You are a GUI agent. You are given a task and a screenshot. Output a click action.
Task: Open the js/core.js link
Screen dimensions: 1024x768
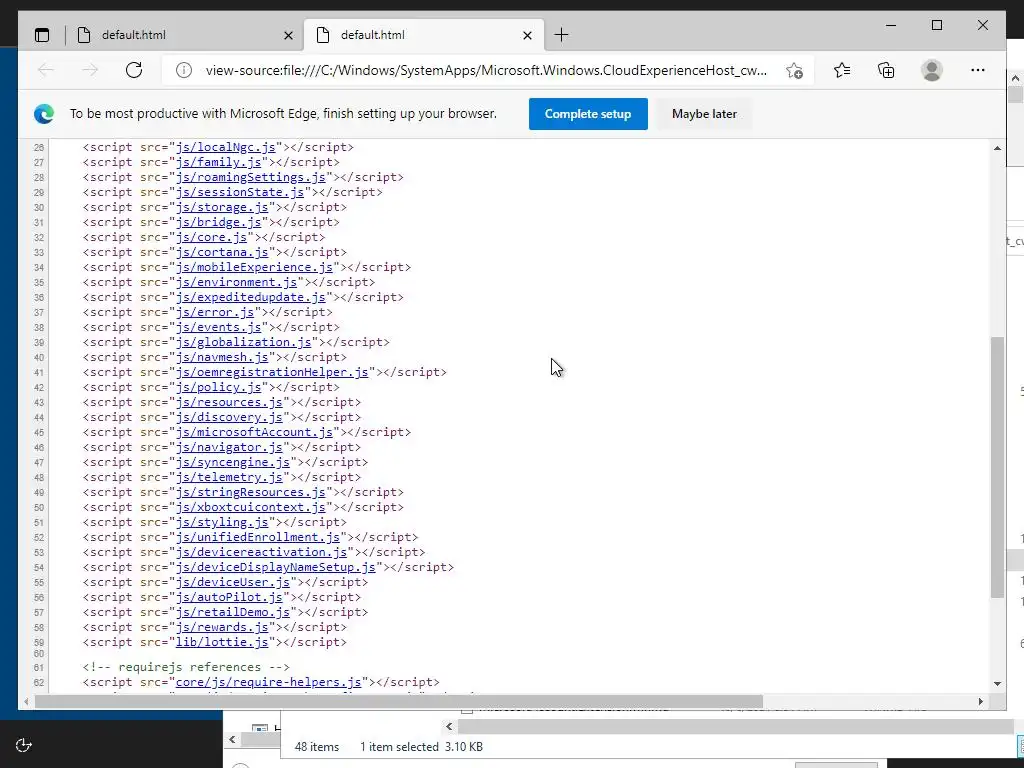[x=211, y=237]
